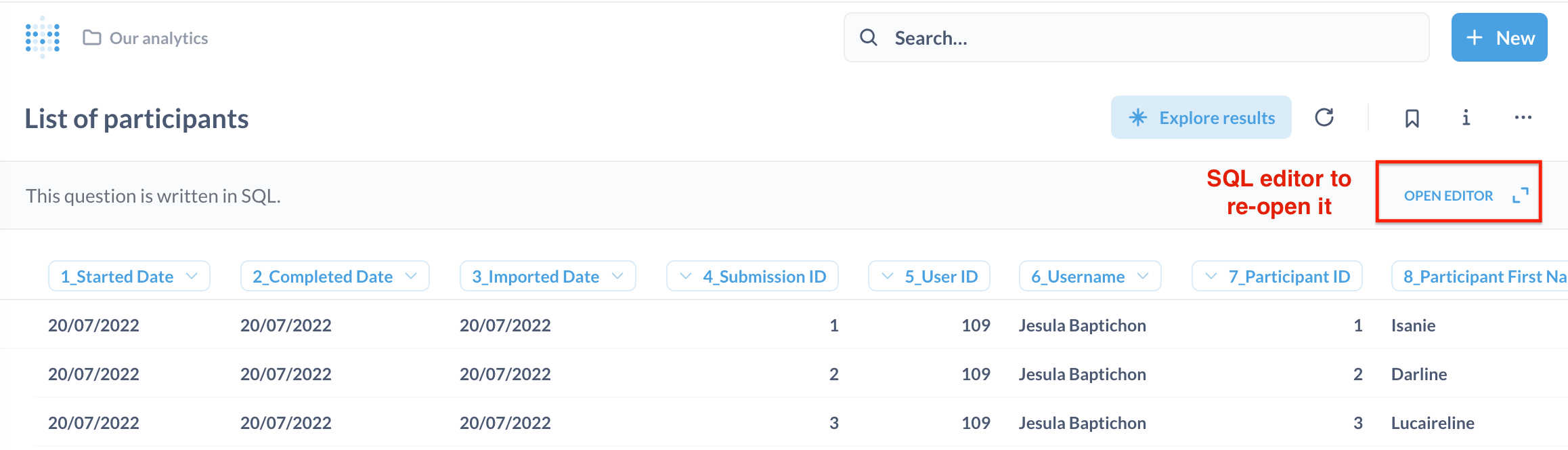Screen dimensions: 1568x450
Task: Select the Darline first name cell
Action: pyautogui.click(x=1419, y=374)
